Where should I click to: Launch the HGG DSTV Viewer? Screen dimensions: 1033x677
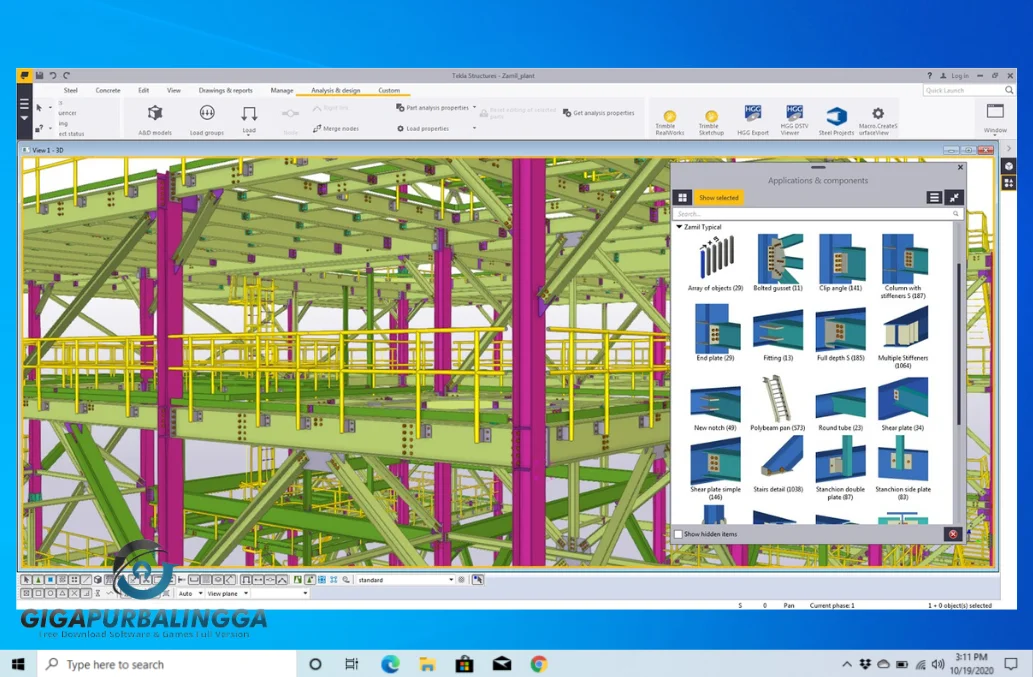coord(794,118)
